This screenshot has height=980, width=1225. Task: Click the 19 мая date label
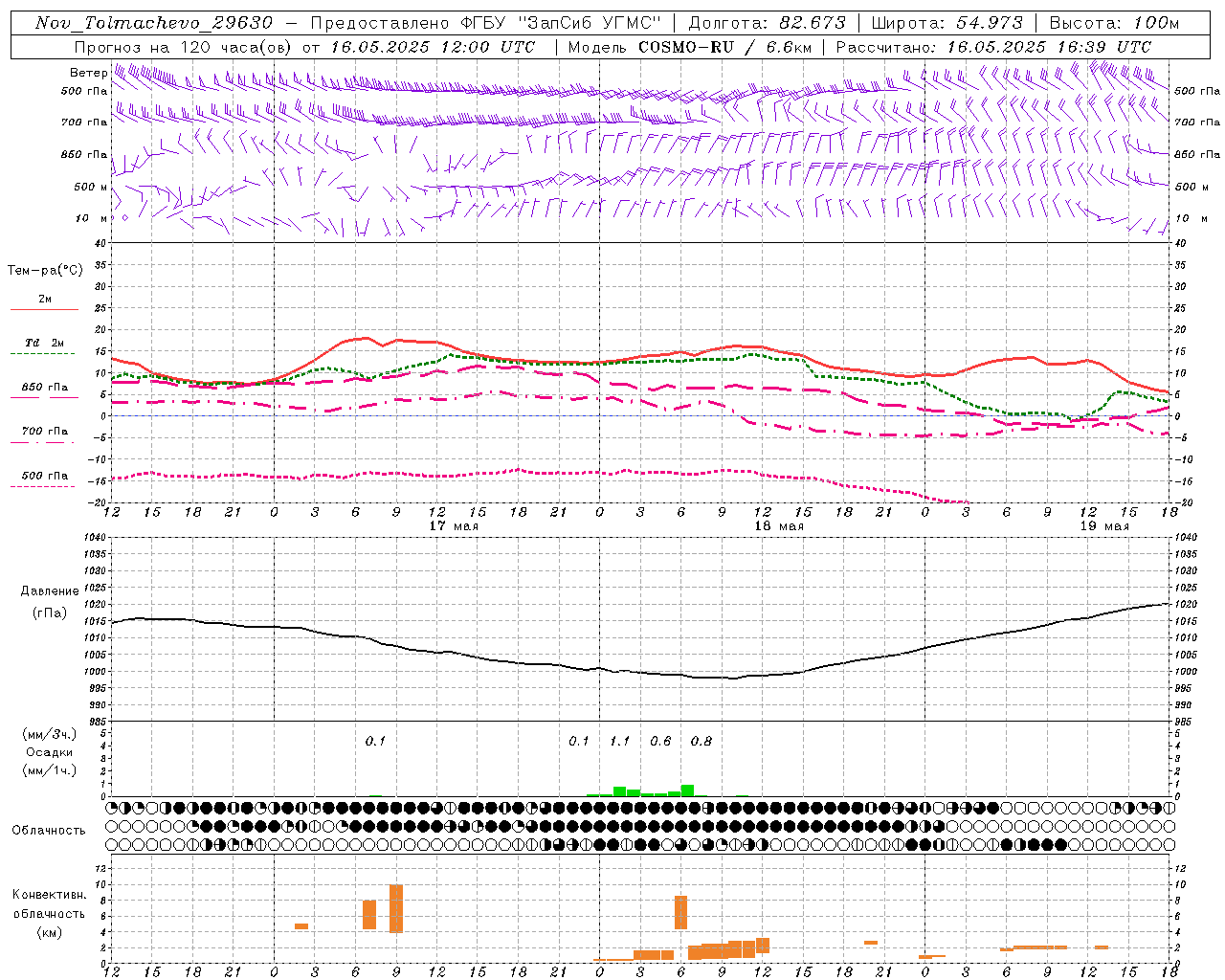(x=1104, y=526)
